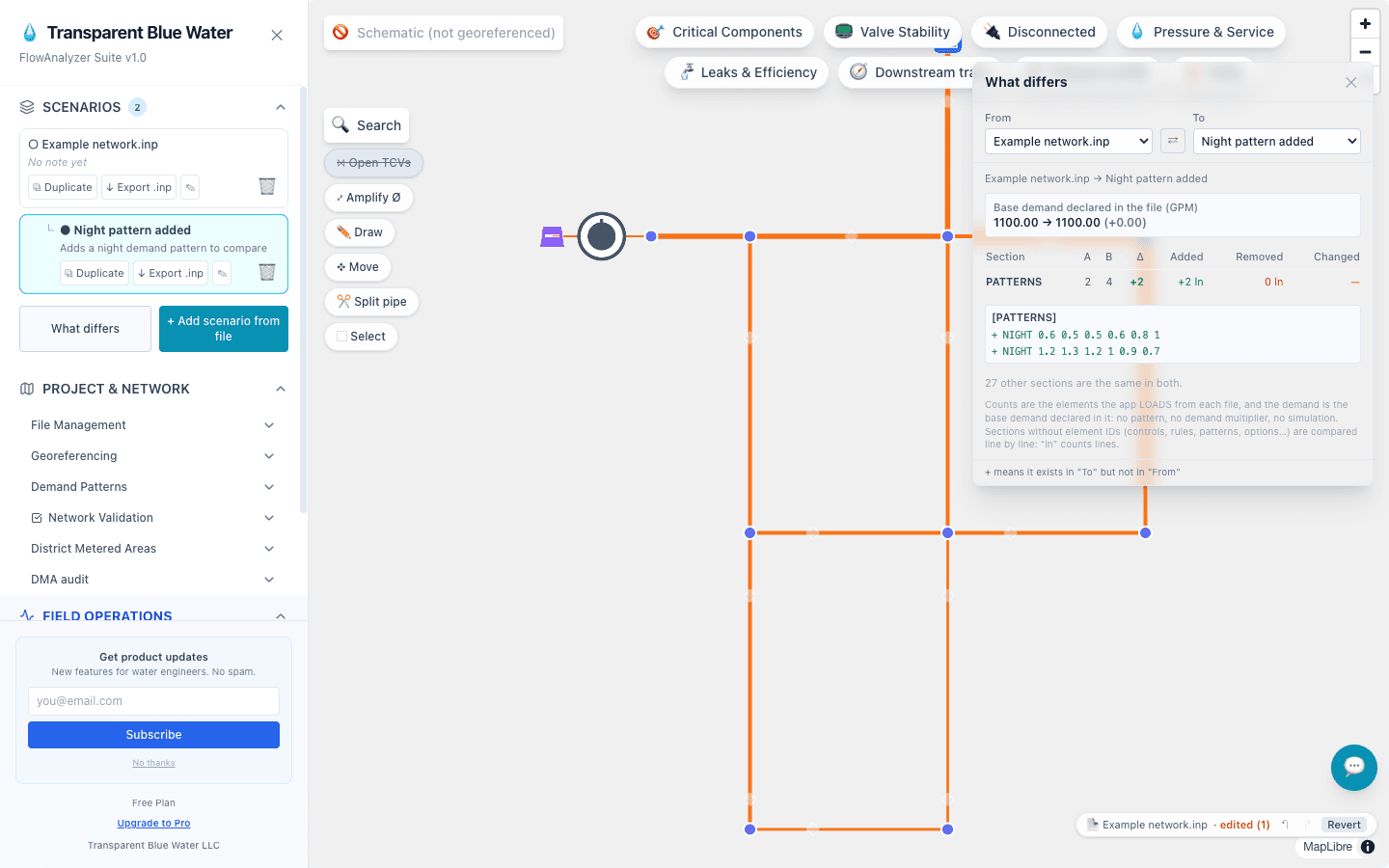The height and width of the screenshot is (868, 1389).
Task: Open the Downstream trace analysis tab
Action: [907, 72]
